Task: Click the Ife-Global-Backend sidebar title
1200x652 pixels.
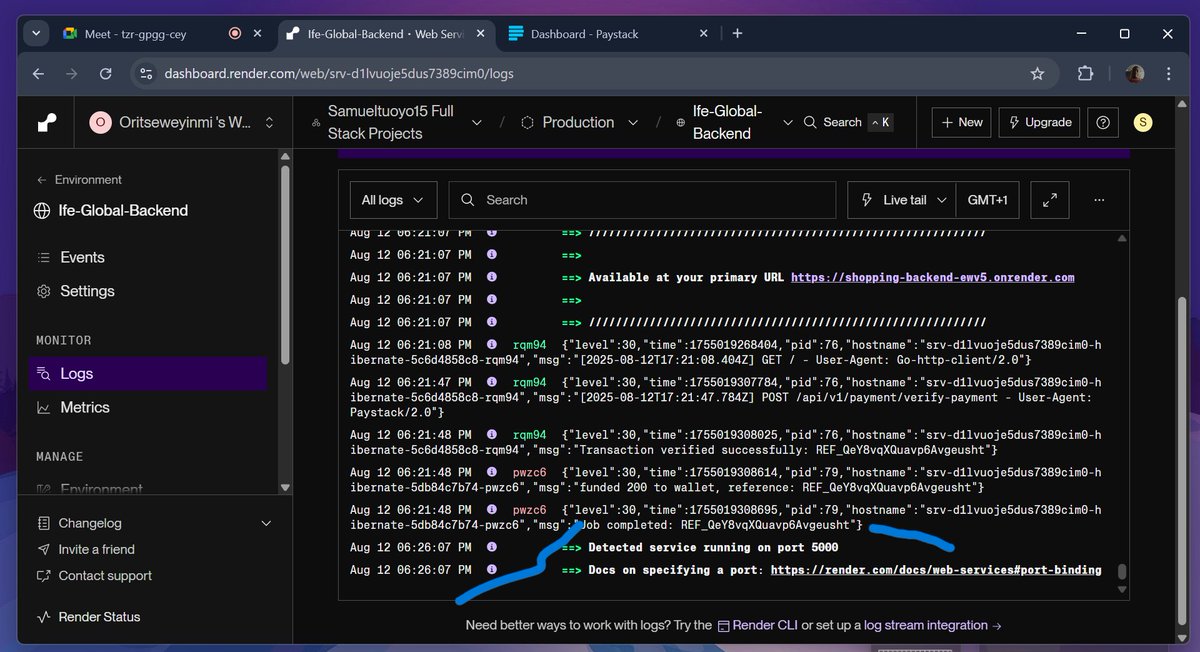Action: pyautogui.click(x=123, y=211)
